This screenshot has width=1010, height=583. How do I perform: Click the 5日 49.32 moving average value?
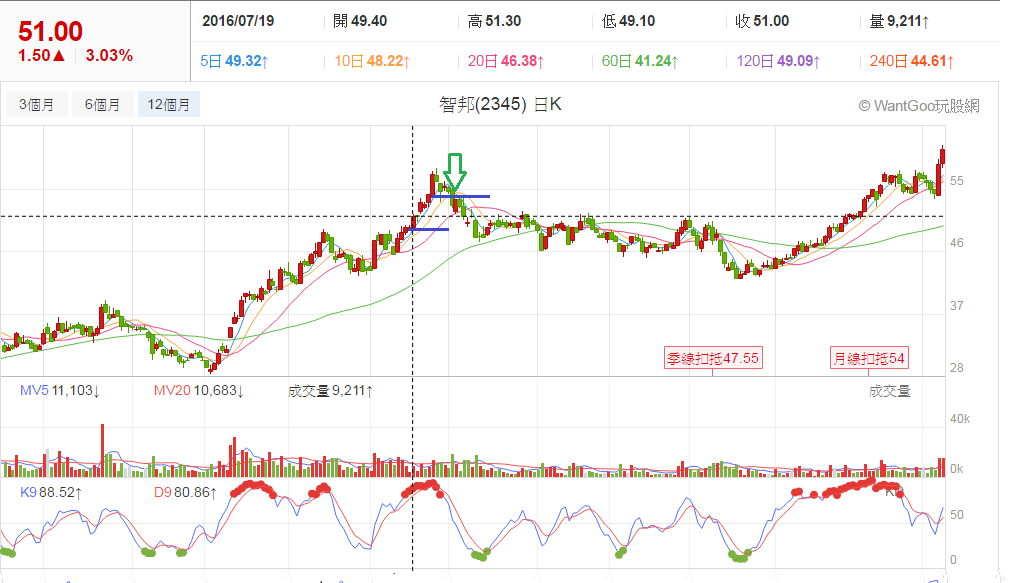click(x=234, y=61)
